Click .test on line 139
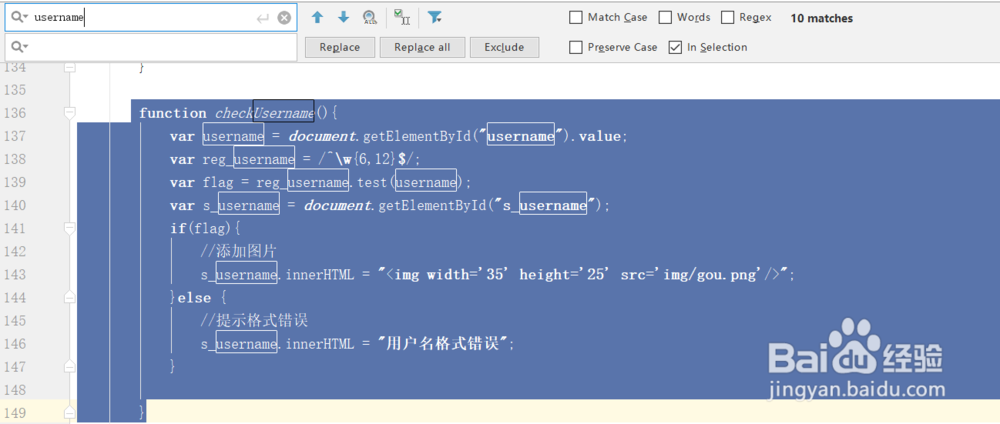The image size is (1000, 424). (x=370, y=182)
